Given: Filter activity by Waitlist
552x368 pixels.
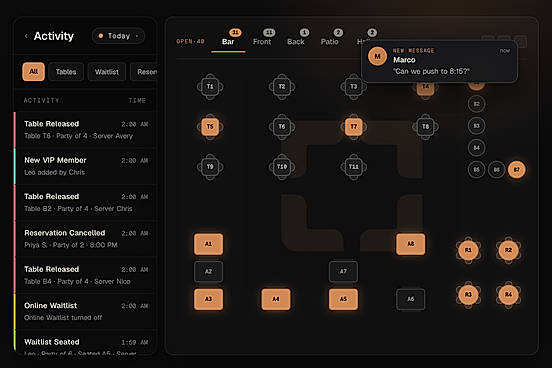Looking at the screenshot, I should (106, 72).
